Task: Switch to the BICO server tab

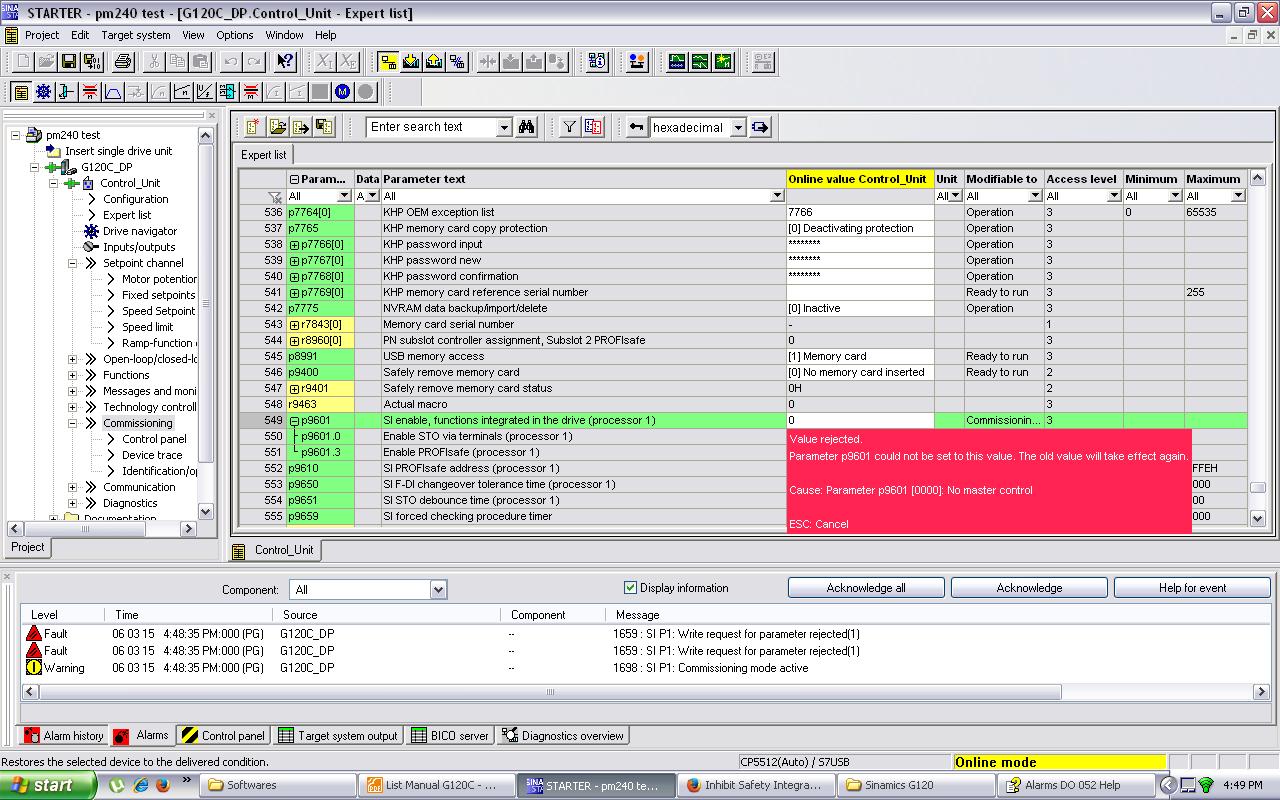Action: [449, 736]
